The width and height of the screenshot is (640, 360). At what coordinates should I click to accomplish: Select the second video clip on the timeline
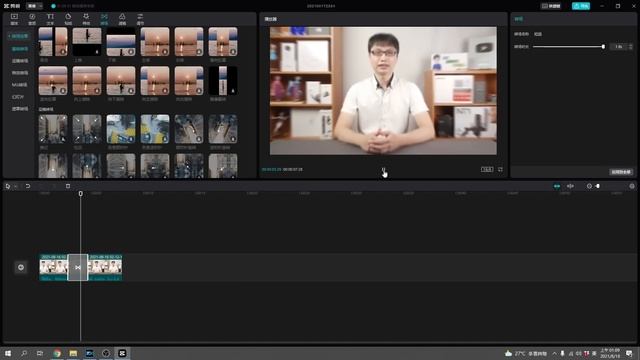(x=105, y=267)
